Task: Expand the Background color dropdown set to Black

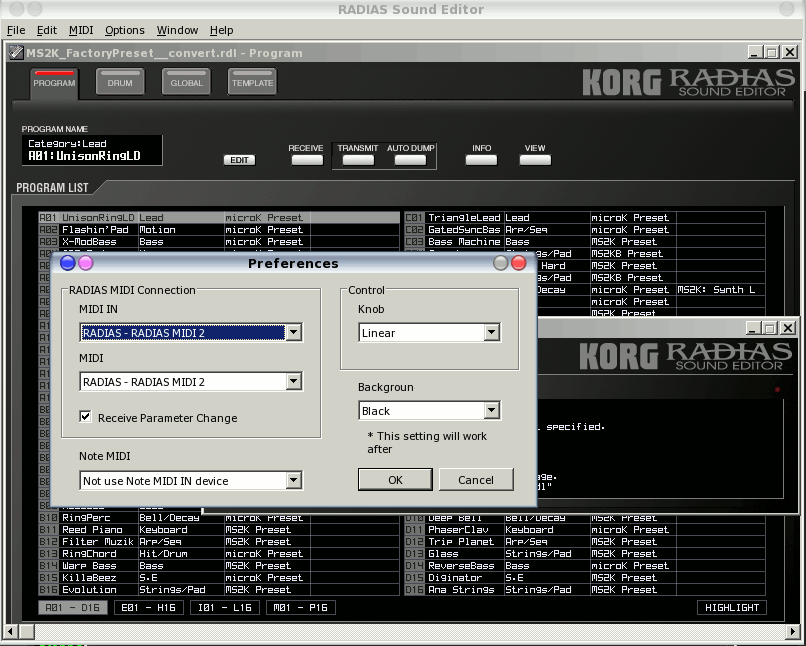Action: [x=491, y=411]
